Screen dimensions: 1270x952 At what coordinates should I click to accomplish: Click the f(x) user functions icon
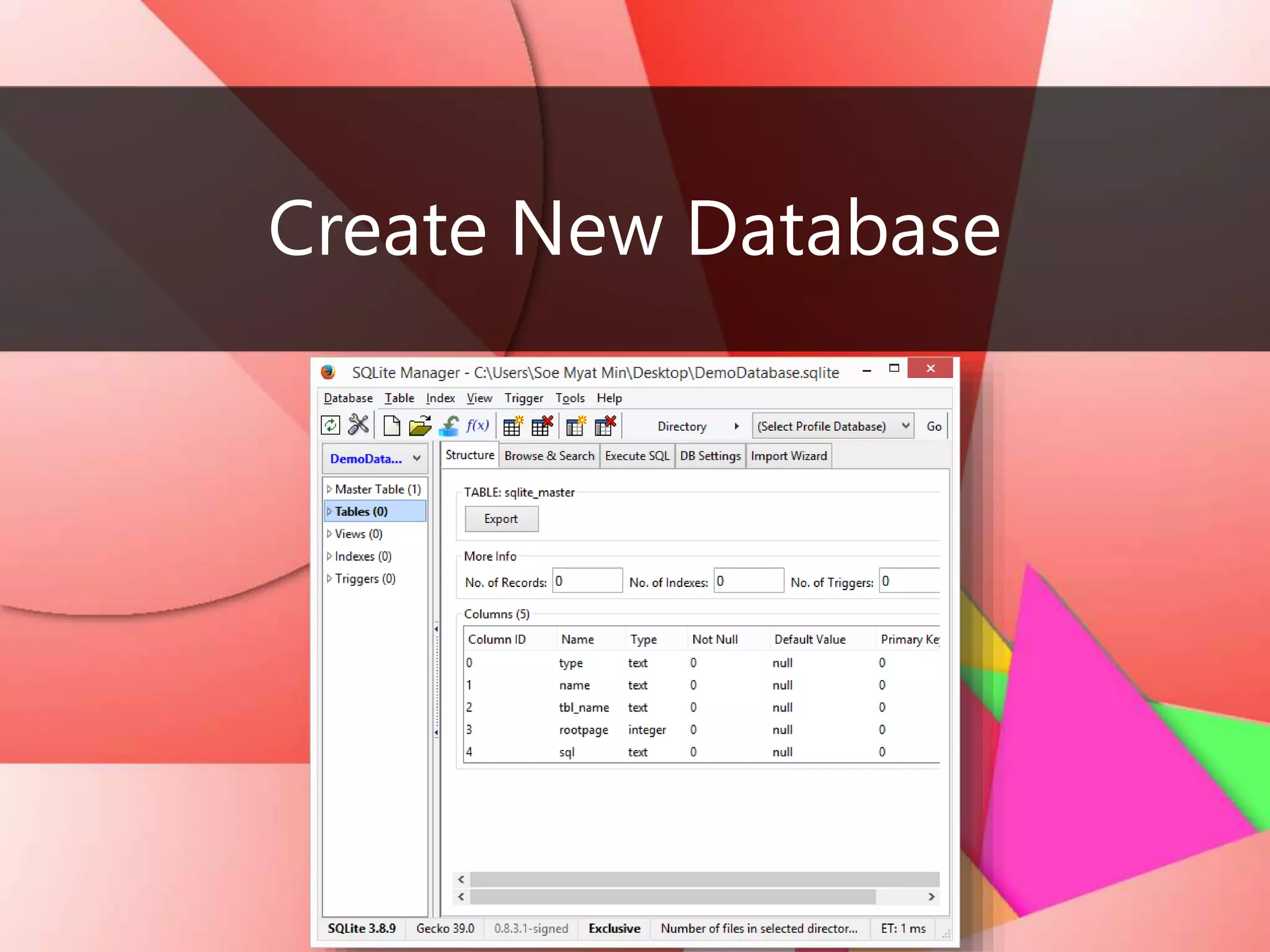[x=477, y=425]
